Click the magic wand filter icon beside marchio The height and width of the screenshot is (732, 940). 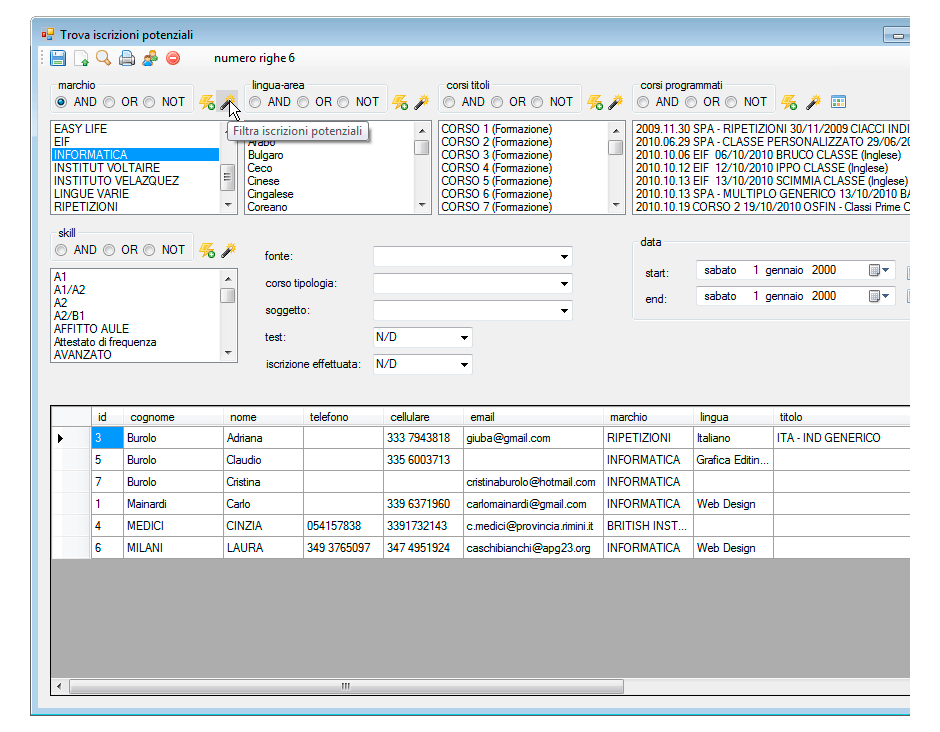click(227, 103)
